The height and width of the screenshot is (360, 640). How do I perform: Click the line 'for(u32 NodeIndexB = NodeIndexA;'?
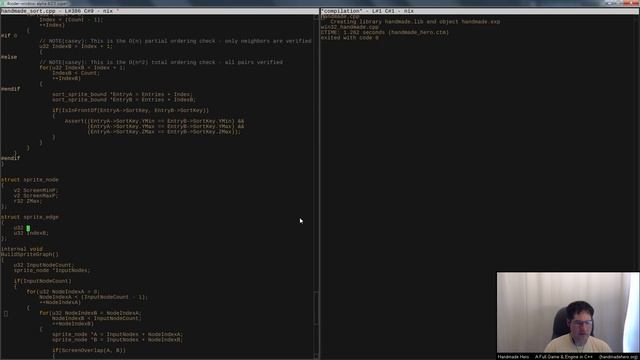tap(91, 313)
